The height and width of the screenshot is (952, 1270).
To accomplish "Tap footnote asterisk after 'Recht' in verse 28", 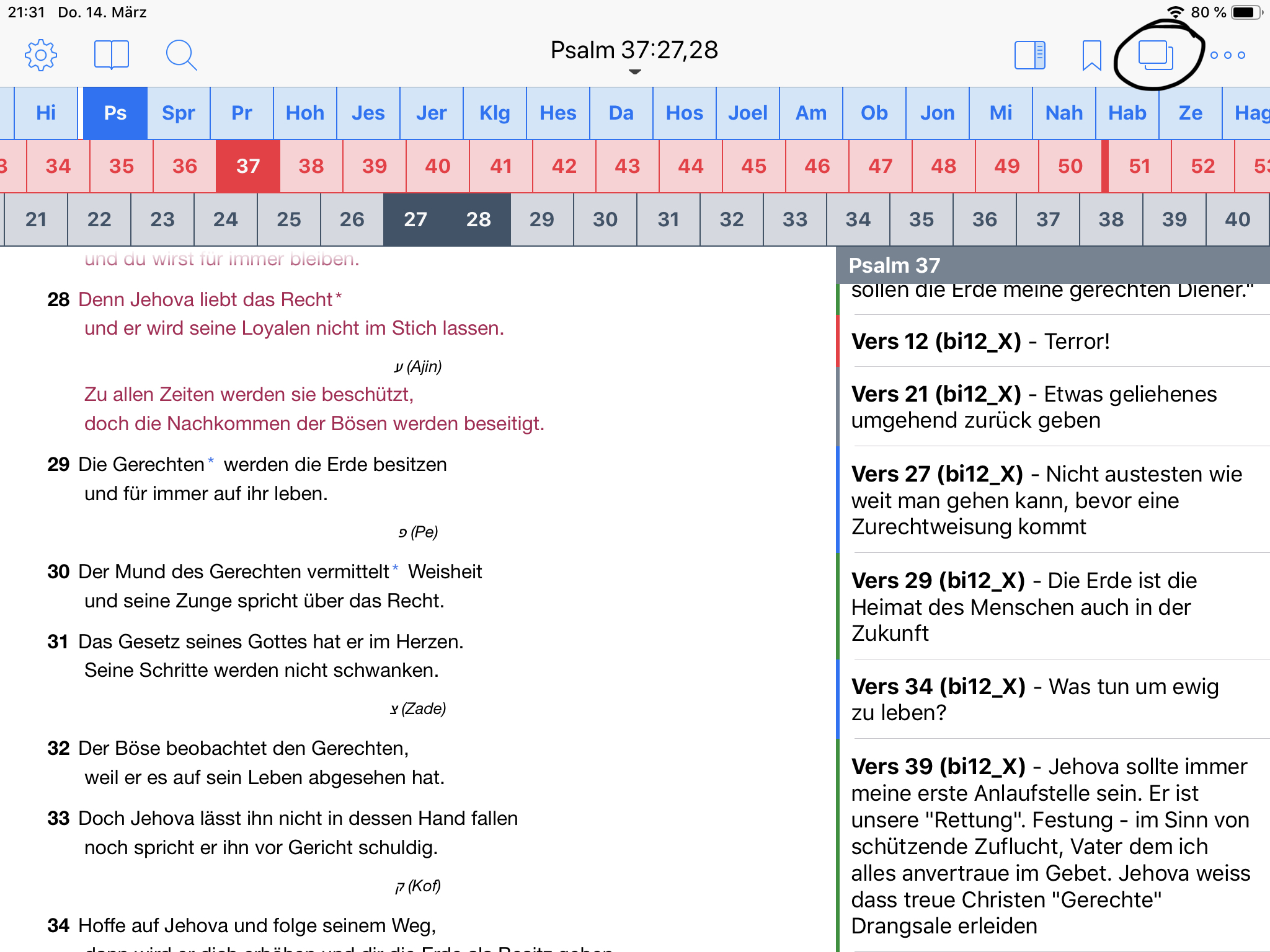I will click(x=339, y=296).
